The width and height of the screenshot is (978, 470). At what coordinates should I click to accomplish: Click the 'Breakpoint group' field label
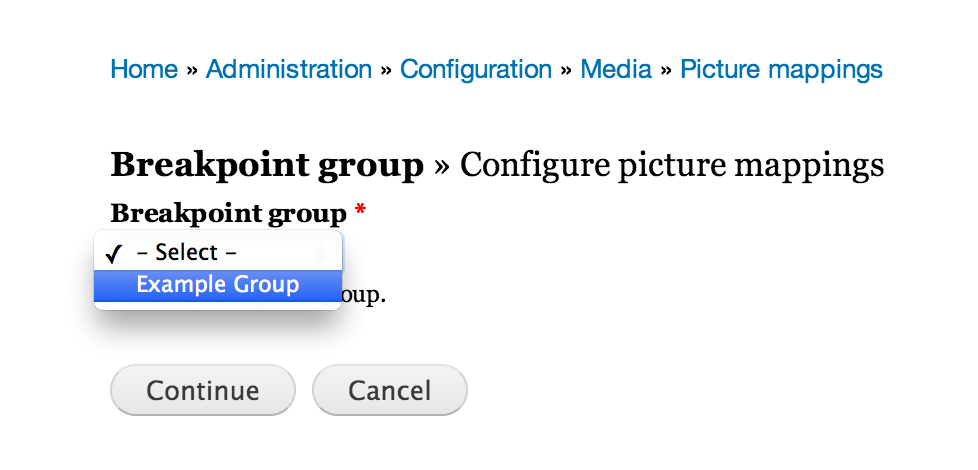[x=228, y=214]
